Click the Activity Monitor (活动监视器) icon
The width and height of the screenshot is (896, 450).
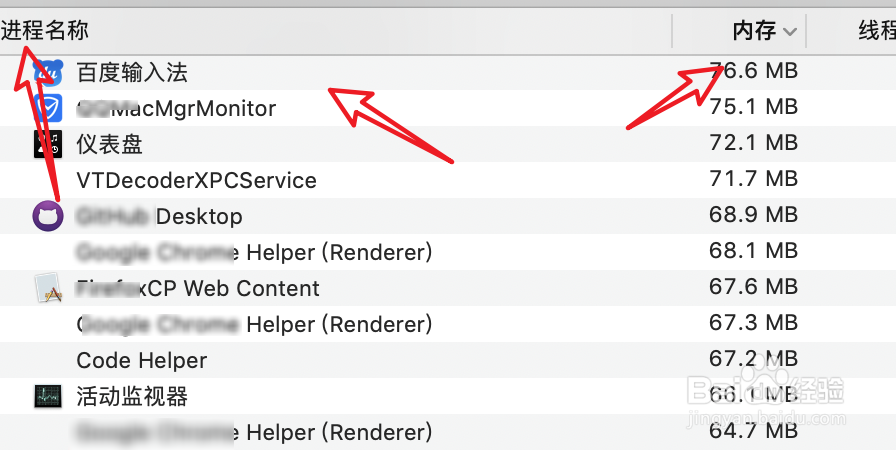click(48, 396)
